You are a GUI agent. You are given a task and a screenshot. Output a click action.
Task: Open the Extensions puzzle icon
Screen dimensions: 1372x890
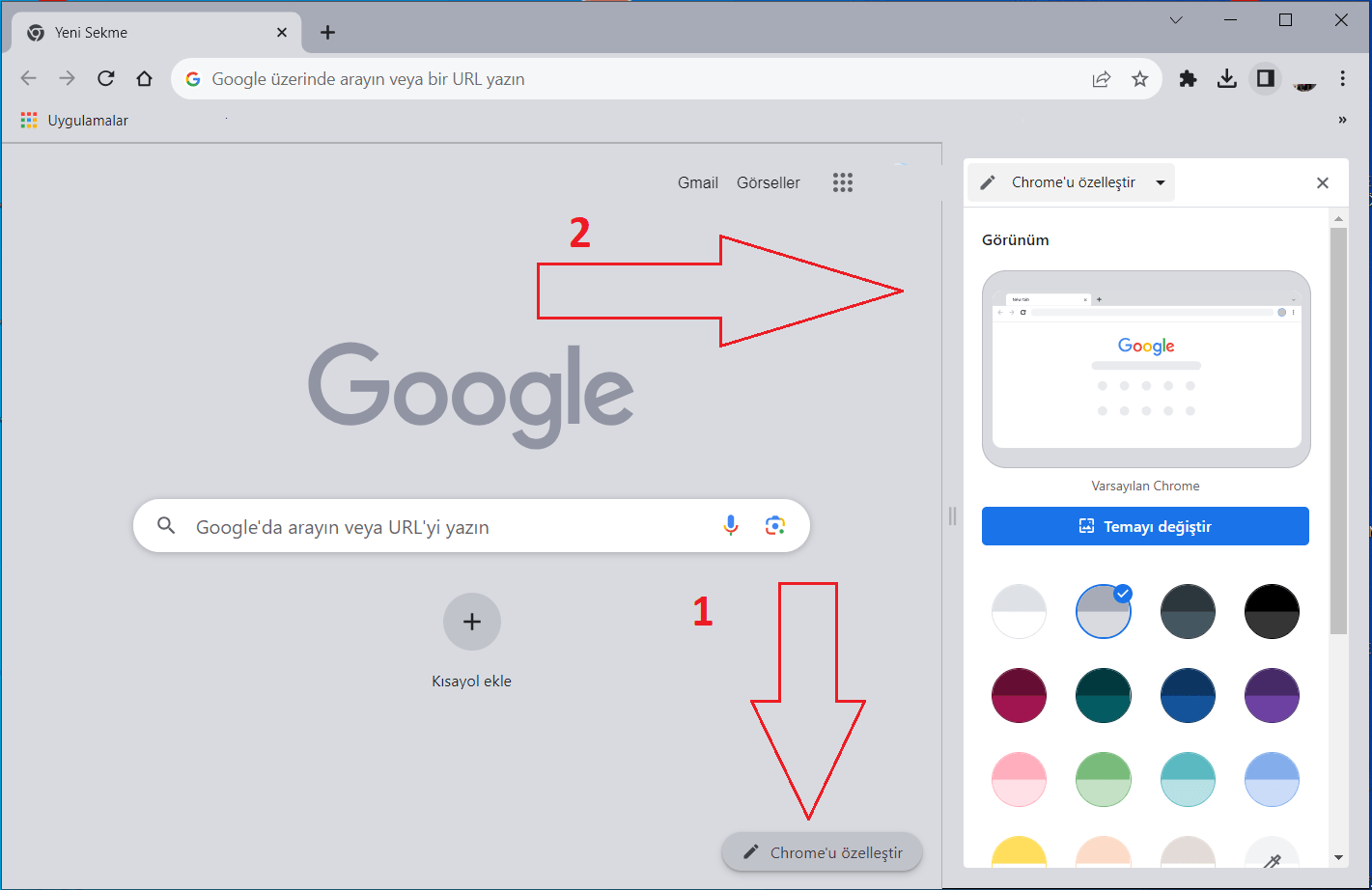click(1189, 79)
